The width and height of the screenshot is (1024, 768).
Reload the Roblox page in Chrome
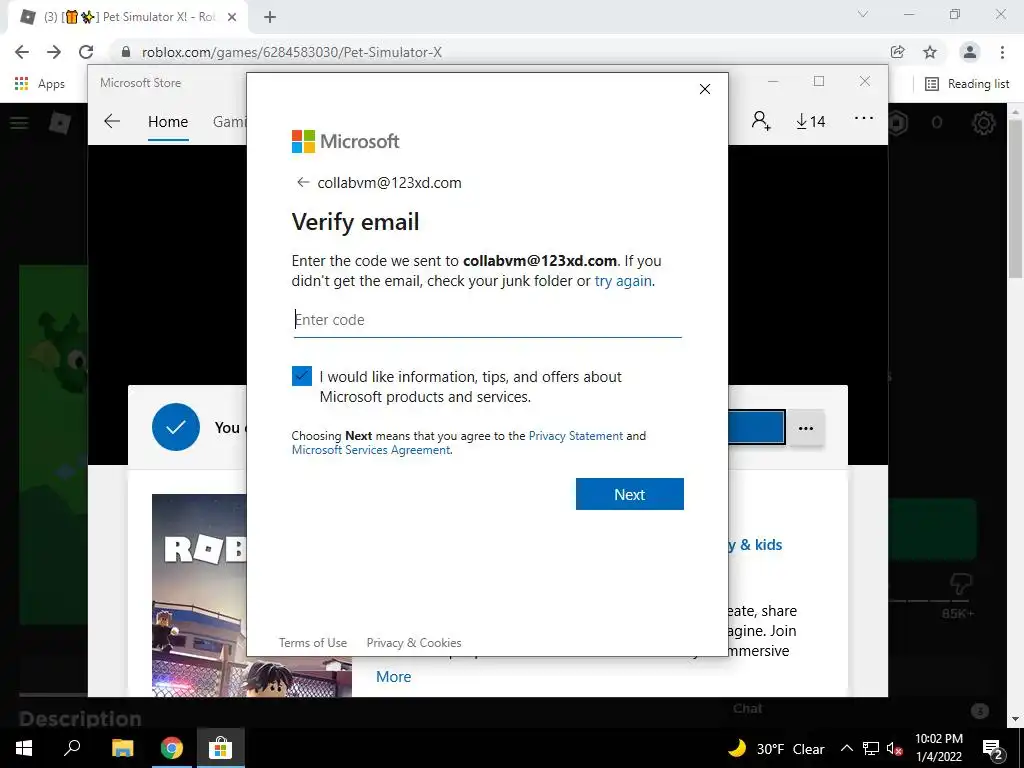(x=86, y=52)
